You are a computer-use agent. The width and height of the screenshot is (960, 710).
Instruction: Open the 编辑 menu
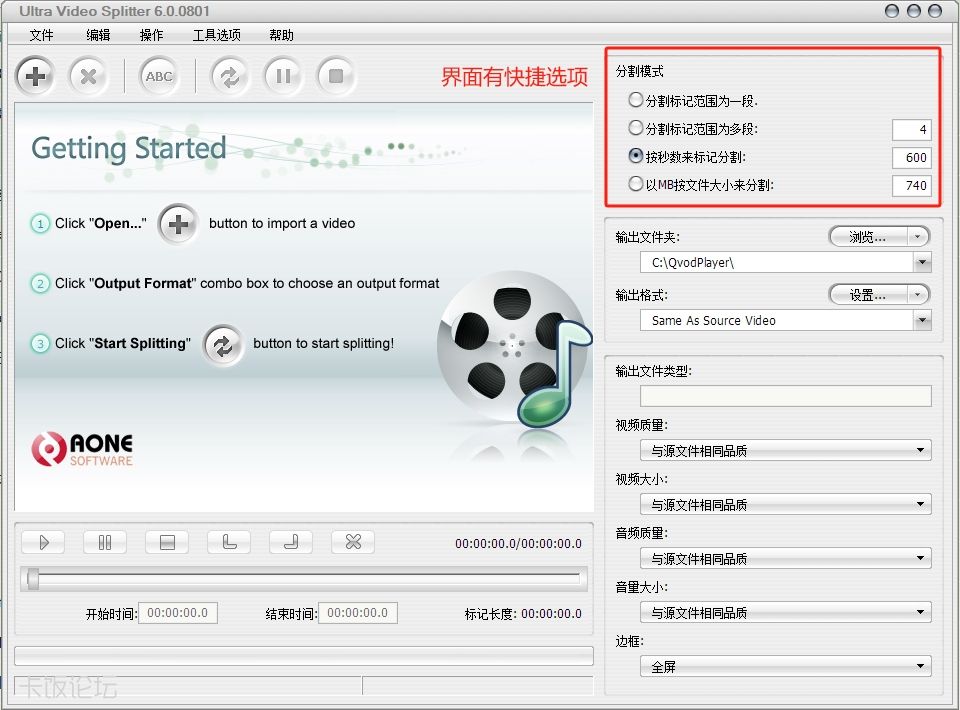click(98, 35)
